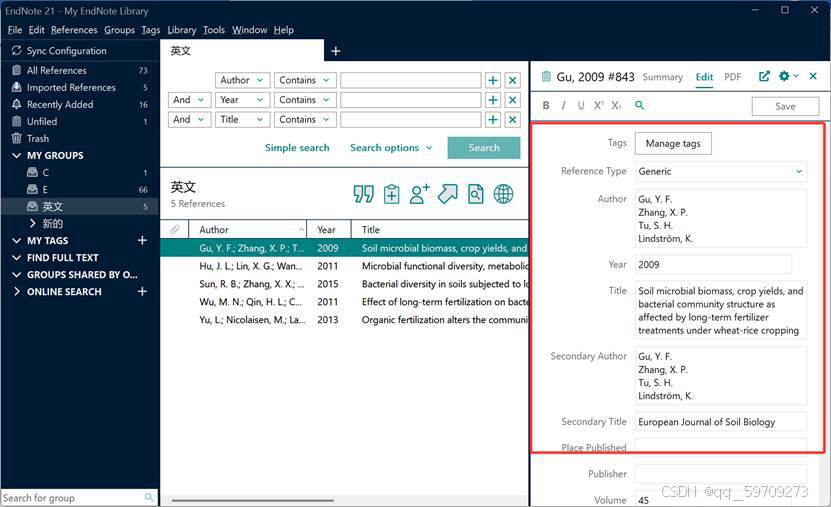Add a new tag with plus icon

(142, 240)
